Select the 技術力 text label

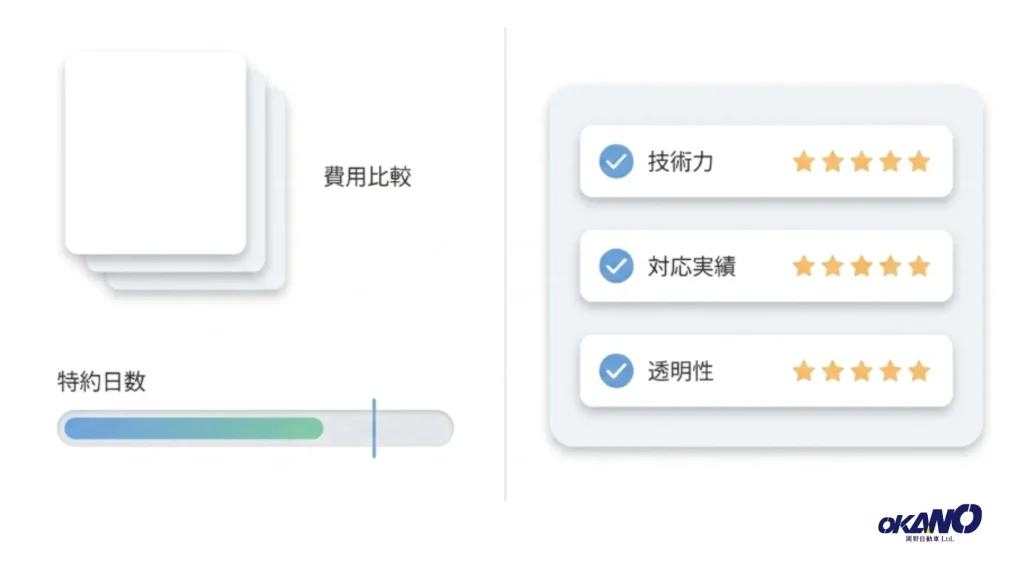click(x=680, y=162)
